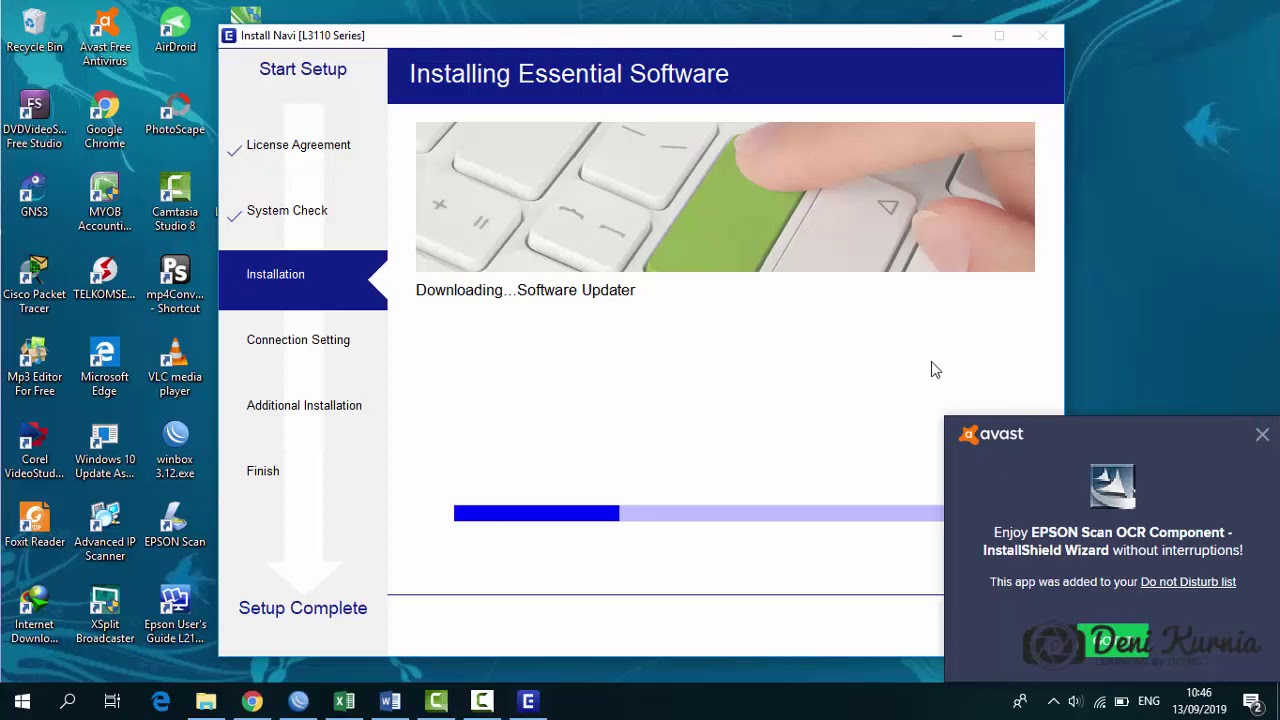Open Windows 10 Update Assistant icon
1280x720 pixels.
(104, 451)
